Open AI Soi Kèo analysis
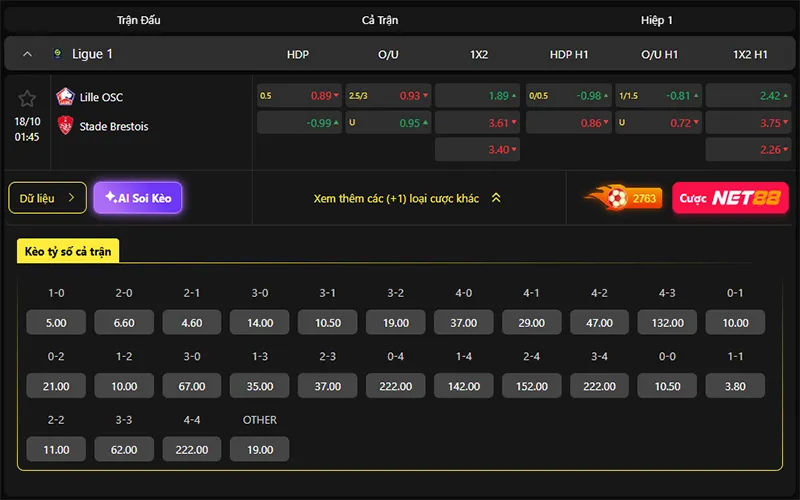Viewport: 800px width, 500px height. coord(138,198)
